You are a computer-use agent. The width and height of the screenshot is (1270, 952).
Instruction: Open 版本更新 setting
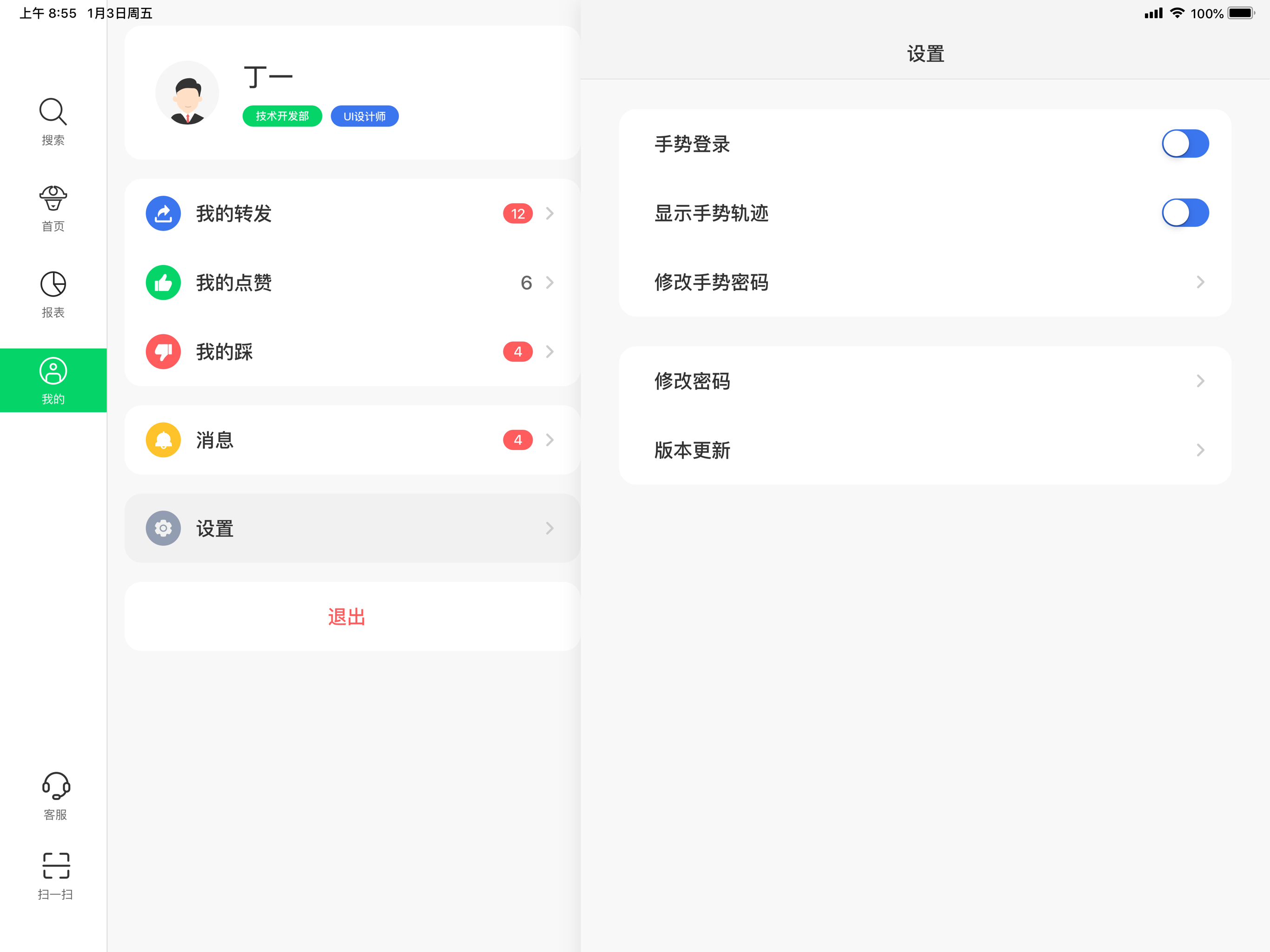click(x=925, y=450)
